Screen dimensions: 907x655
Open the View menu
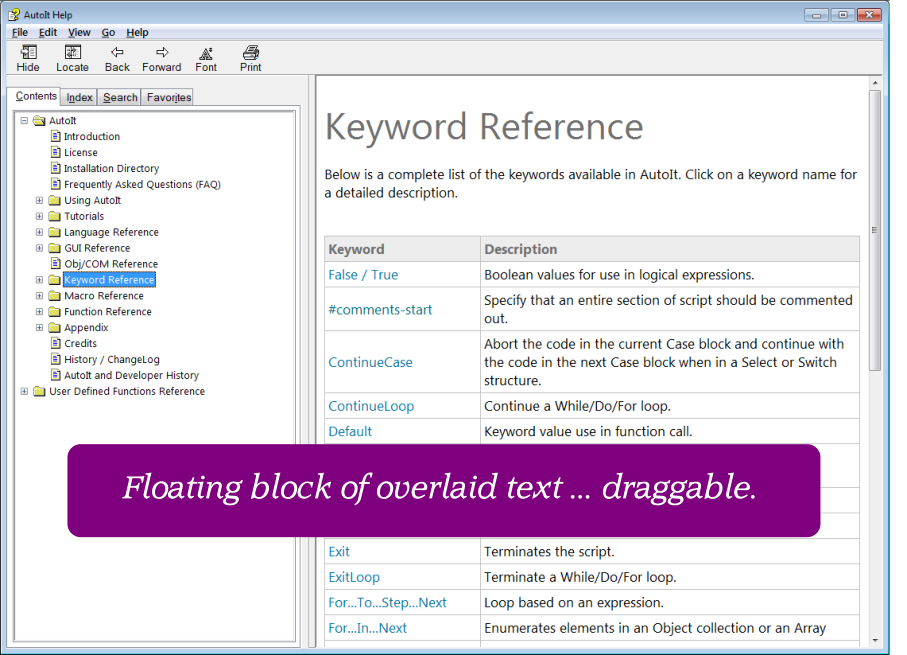pyautogui.click(x=79, y=33)
